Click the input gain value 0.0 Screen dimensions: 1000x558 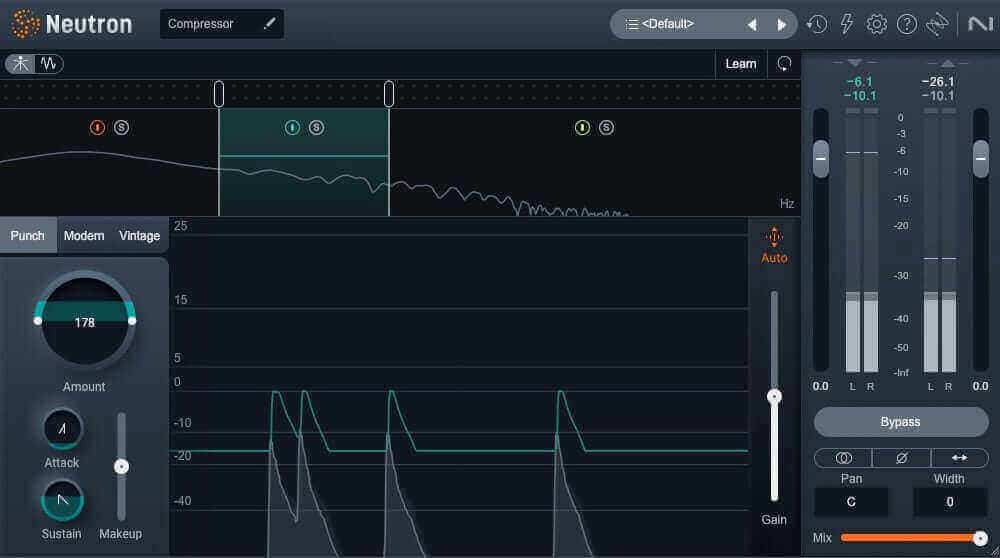[821, 386]
